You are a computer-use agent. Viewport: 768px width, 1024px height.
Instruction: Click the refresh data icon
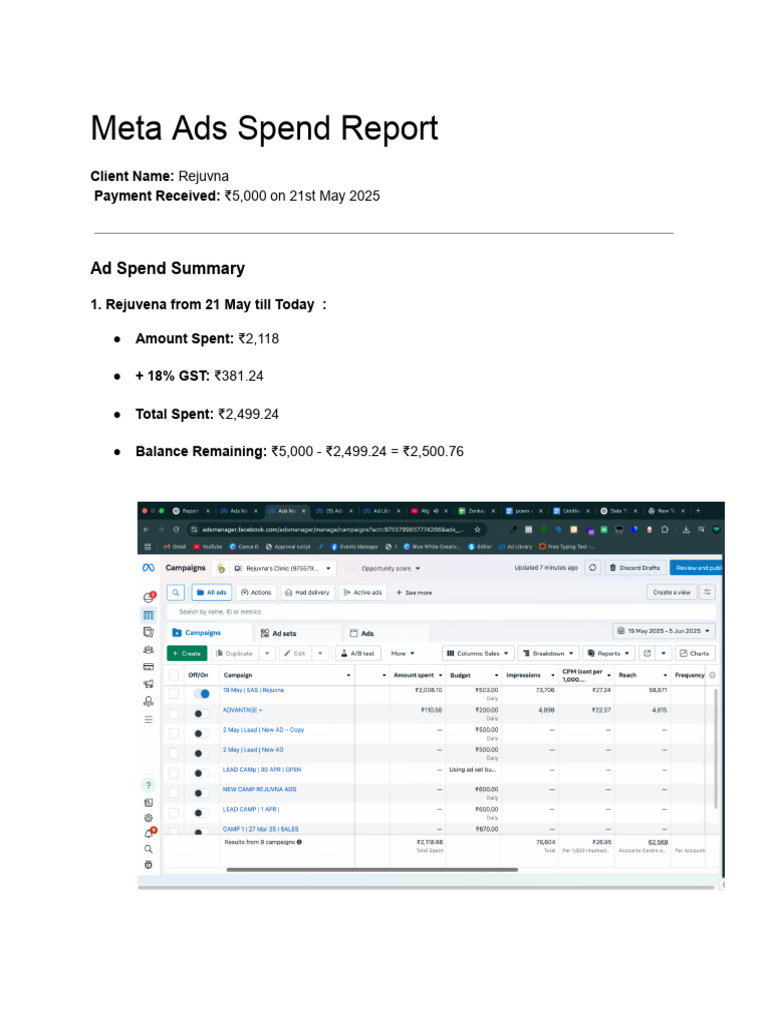pyautogui.click(x=593, y=568)
